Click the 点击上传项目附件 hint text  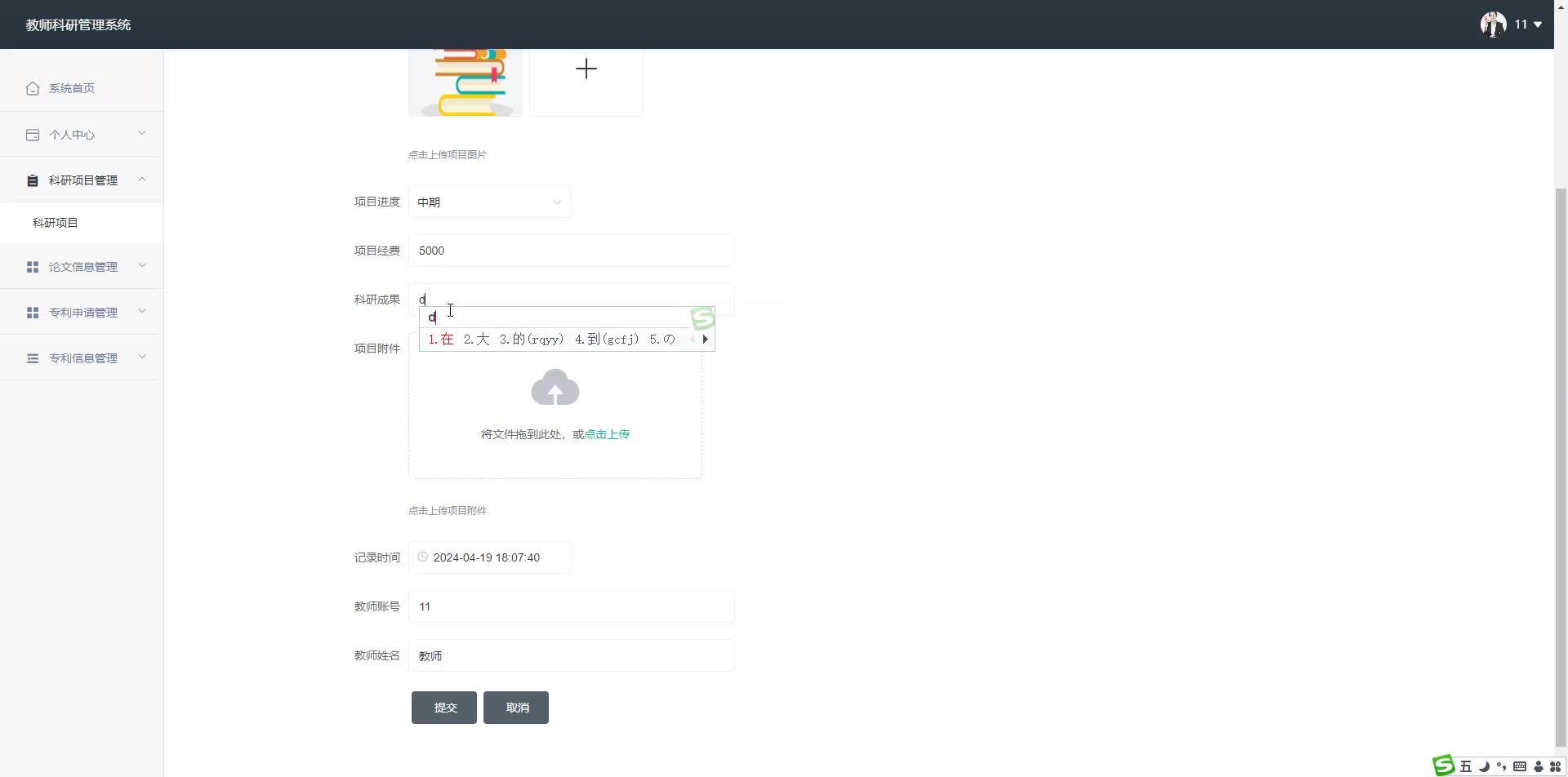coord(448,510)
